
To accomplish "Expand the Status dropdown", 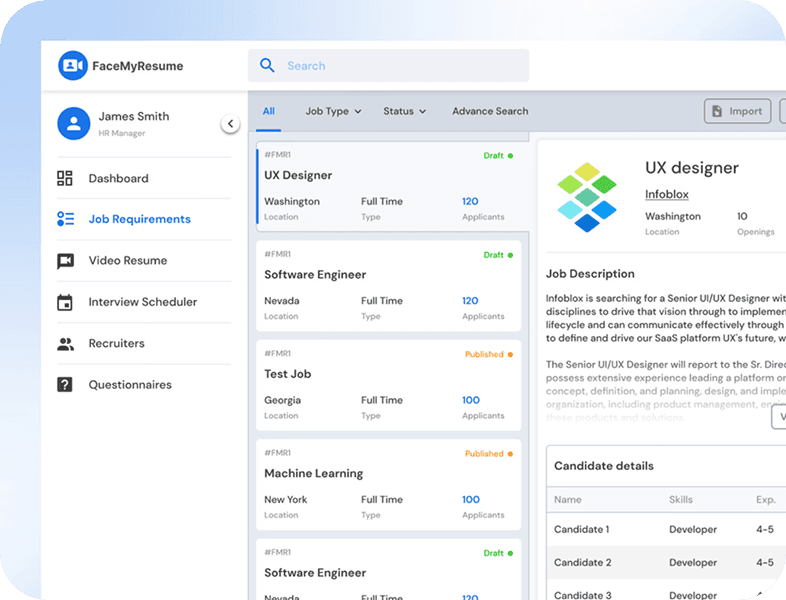I will [405, 111].
